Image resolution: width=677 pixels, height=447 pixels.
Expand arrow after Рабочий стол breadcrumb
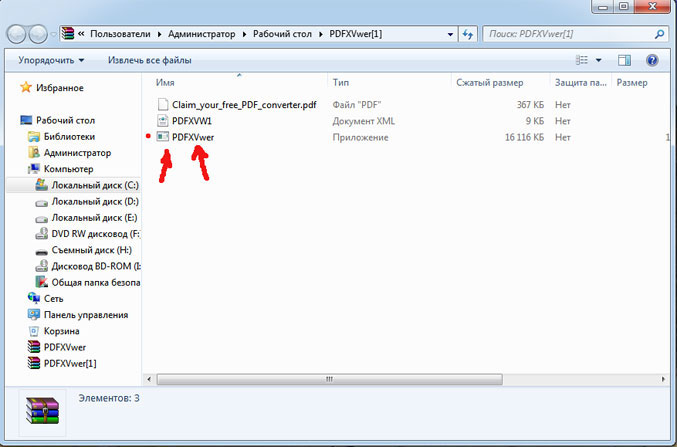(x=321, y=34)
